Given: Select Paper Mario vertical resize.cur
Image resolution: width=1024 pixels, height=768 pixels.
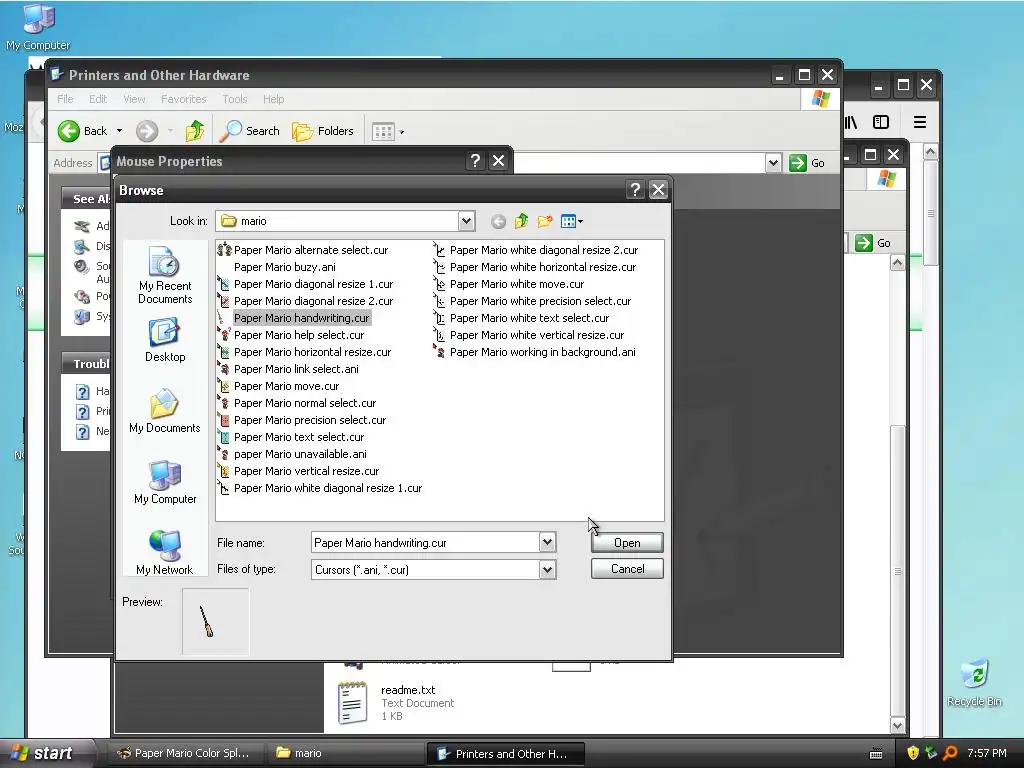Looking at the screenshot, I should point(298,471).
